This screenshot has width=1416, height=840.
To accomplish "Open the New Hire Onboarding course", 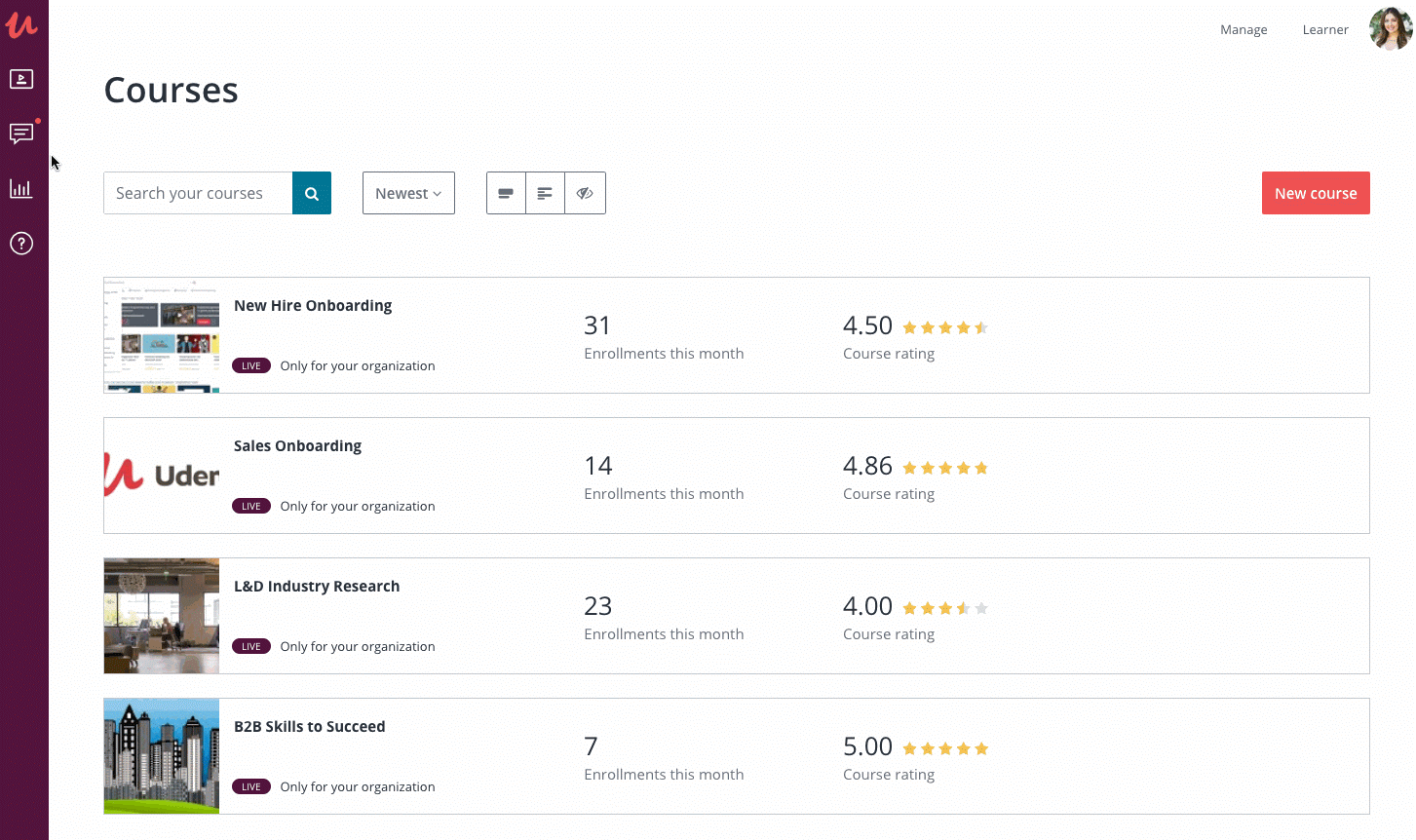I will point(312,305).
